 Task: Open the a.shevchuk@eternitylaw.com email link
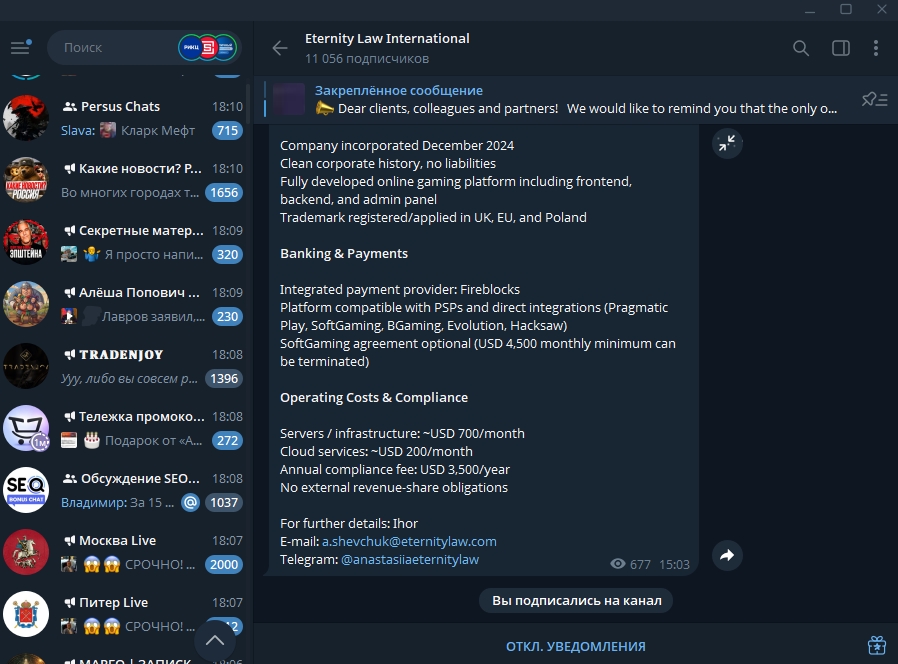coord(409,541)
